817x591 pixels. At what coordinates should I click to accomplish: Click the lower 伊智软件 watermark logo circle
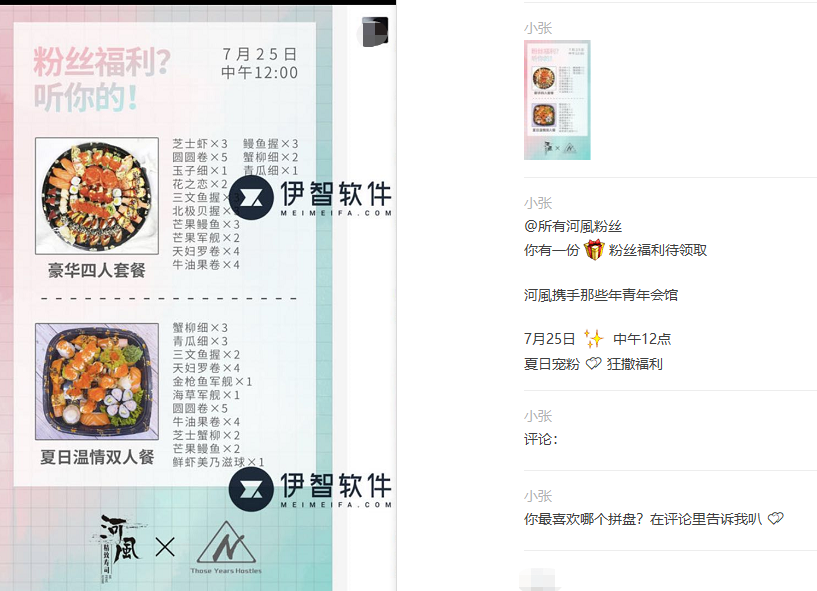(x=251, y=489)
